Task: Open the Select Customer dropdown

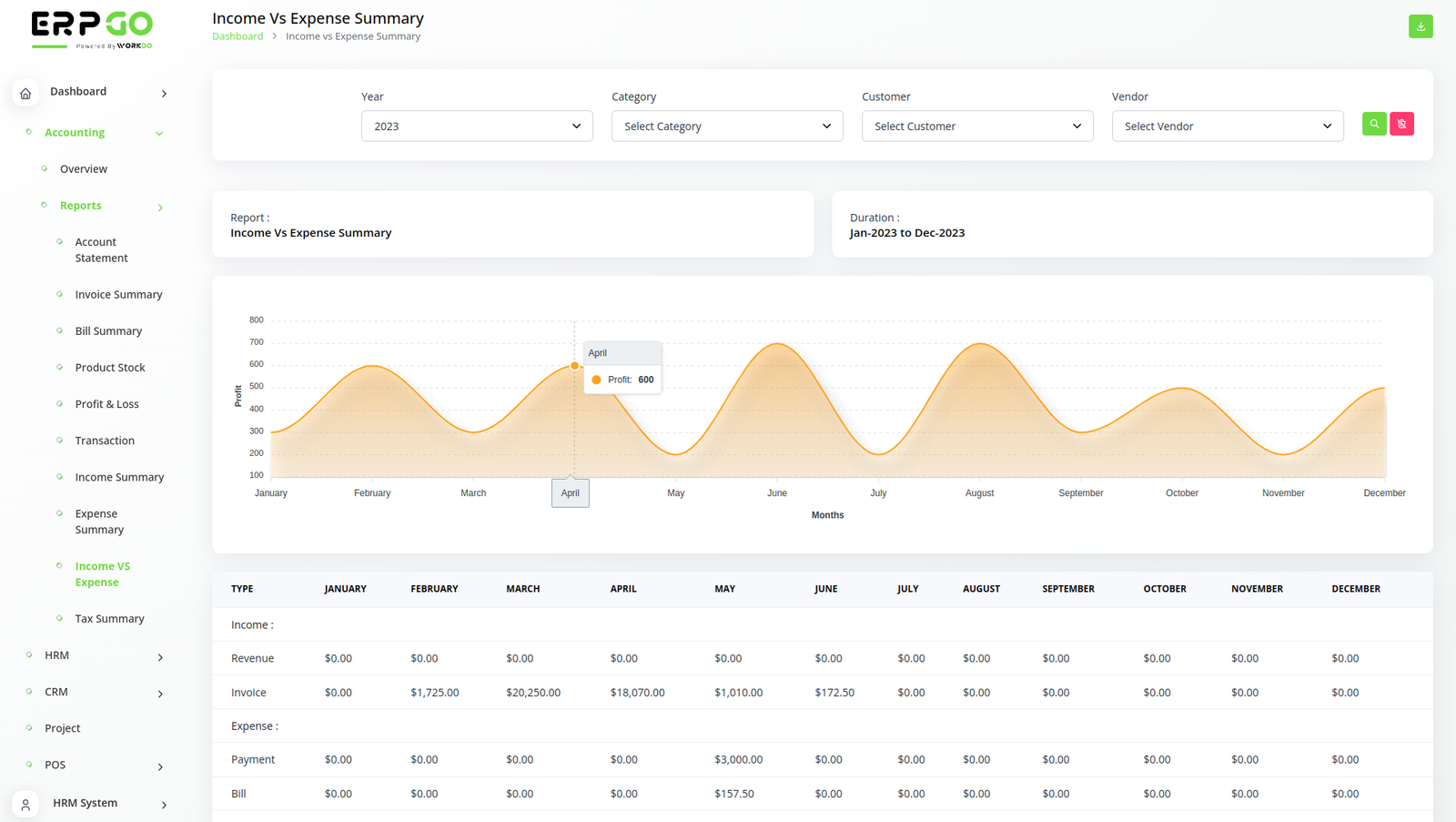Action: click(976, 127)
